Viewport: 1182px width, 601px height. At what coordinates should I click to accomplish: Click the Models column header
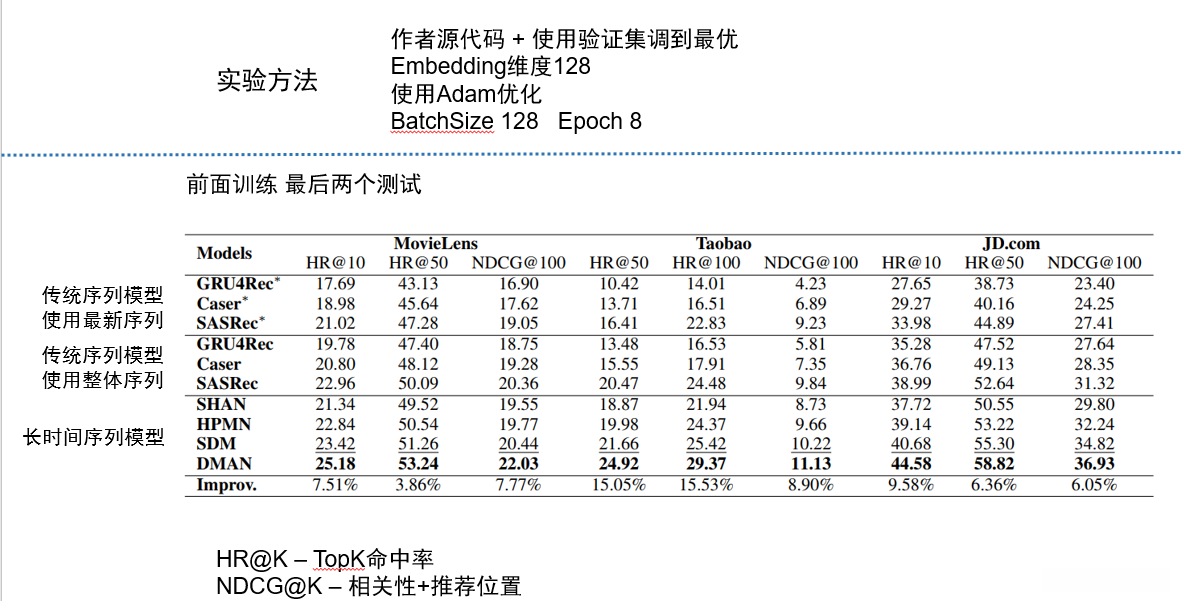[224, 253]
